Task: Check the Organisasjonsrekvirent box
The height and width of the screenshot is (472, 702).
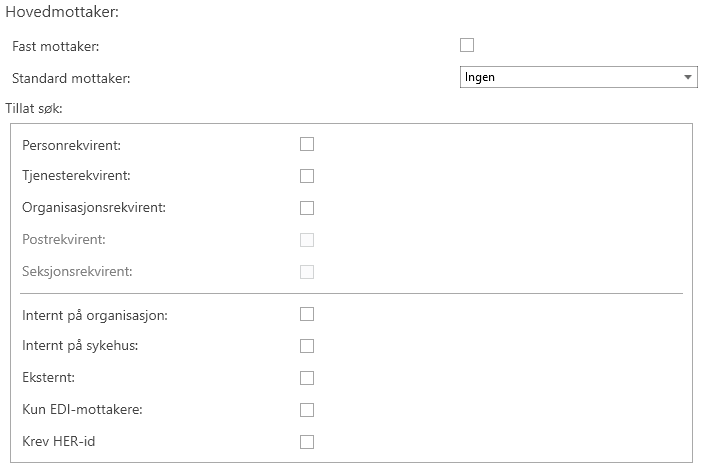Action: coord(307,208)
